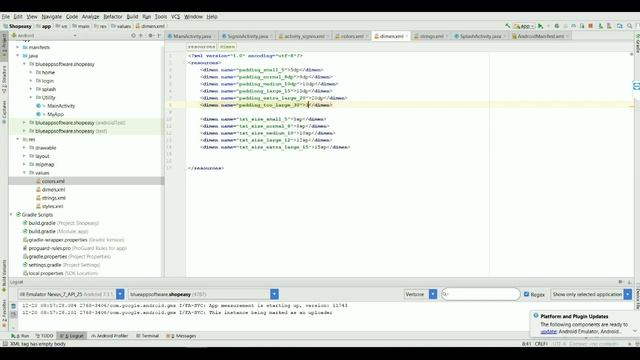
Task: Run the app with green play icon
Action: [540, 26]
